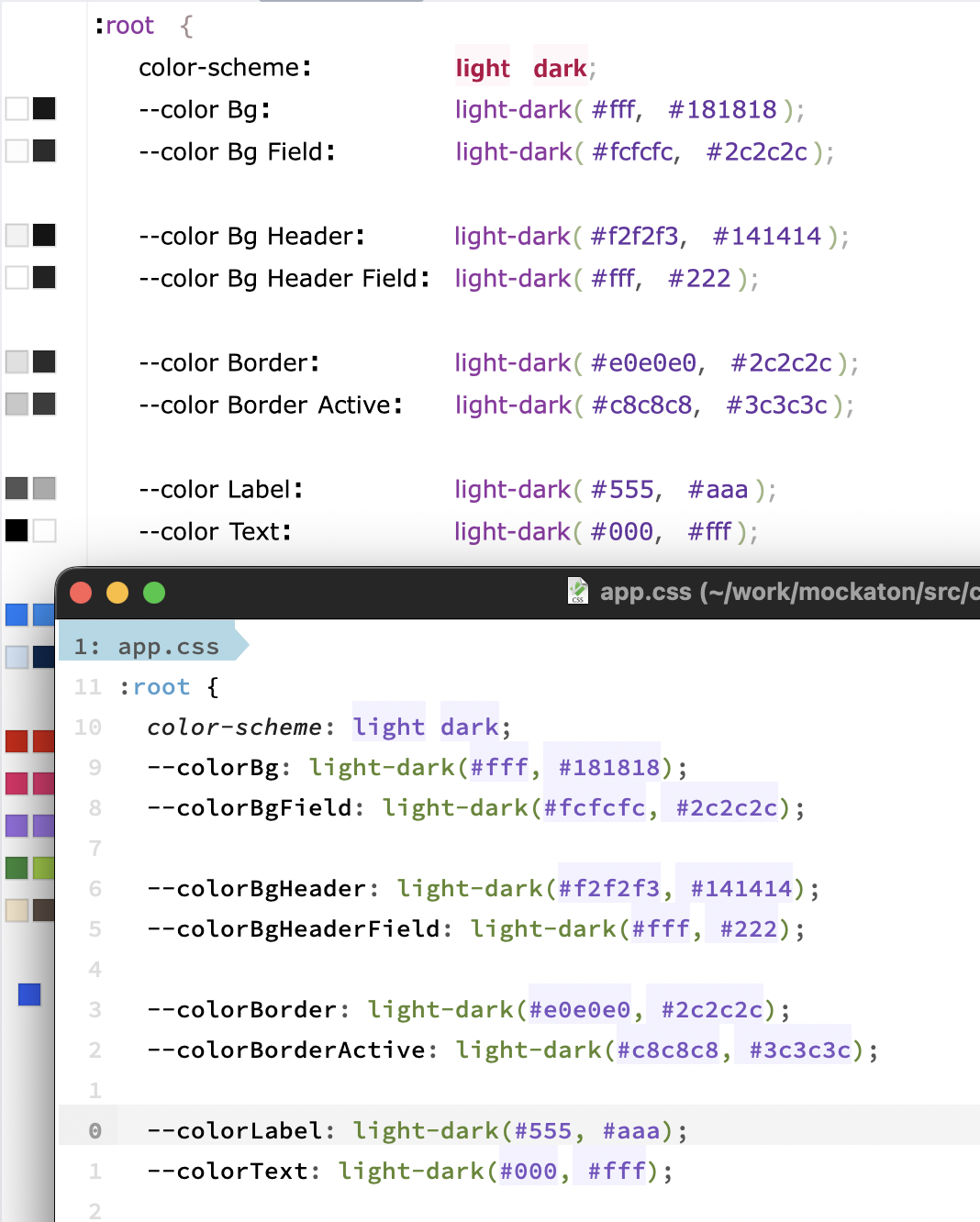Click '--colorBgHeader:' in the app.css window
The width and height of the screenshot is (980, 1222).
click(264, 889)
